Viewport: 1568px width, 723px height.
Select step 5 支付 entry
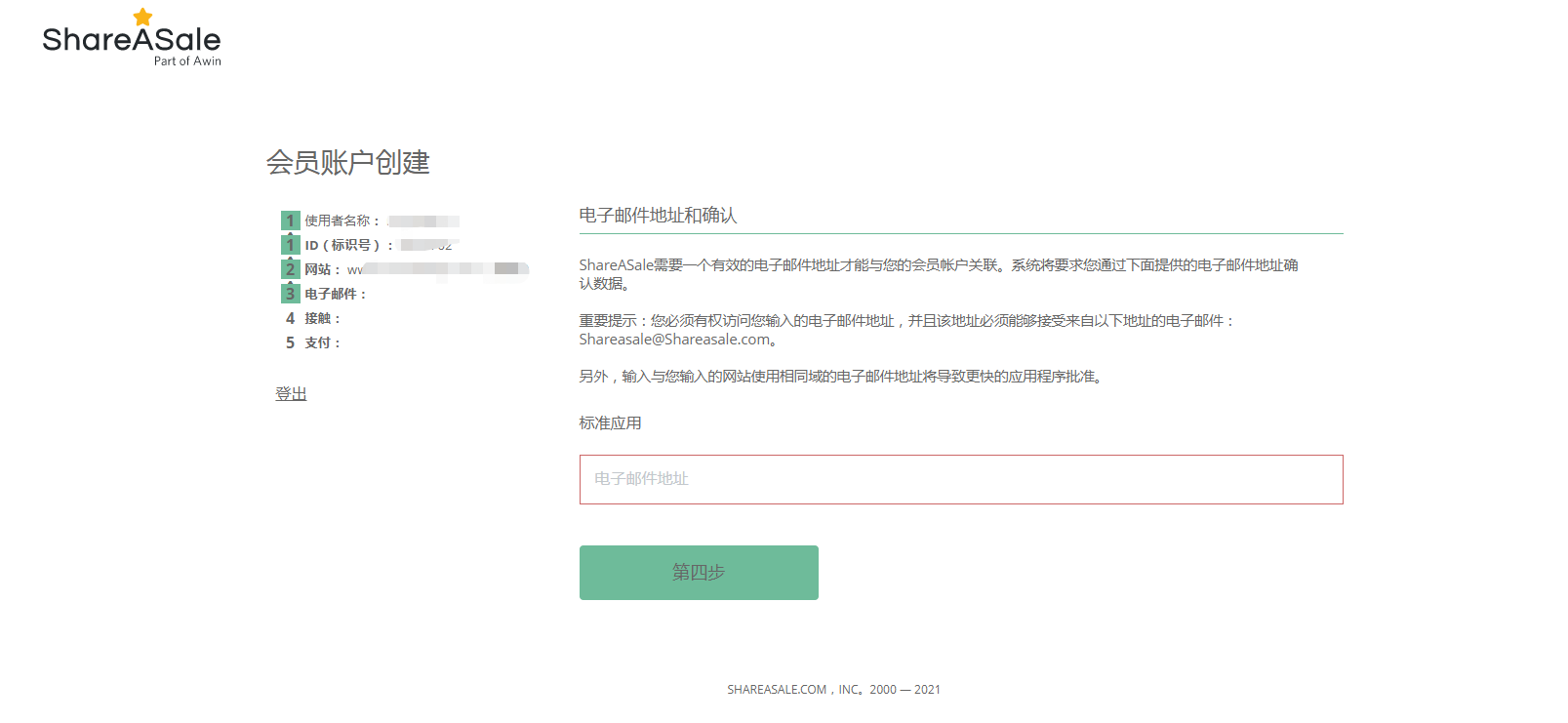(x=312, y=342)
